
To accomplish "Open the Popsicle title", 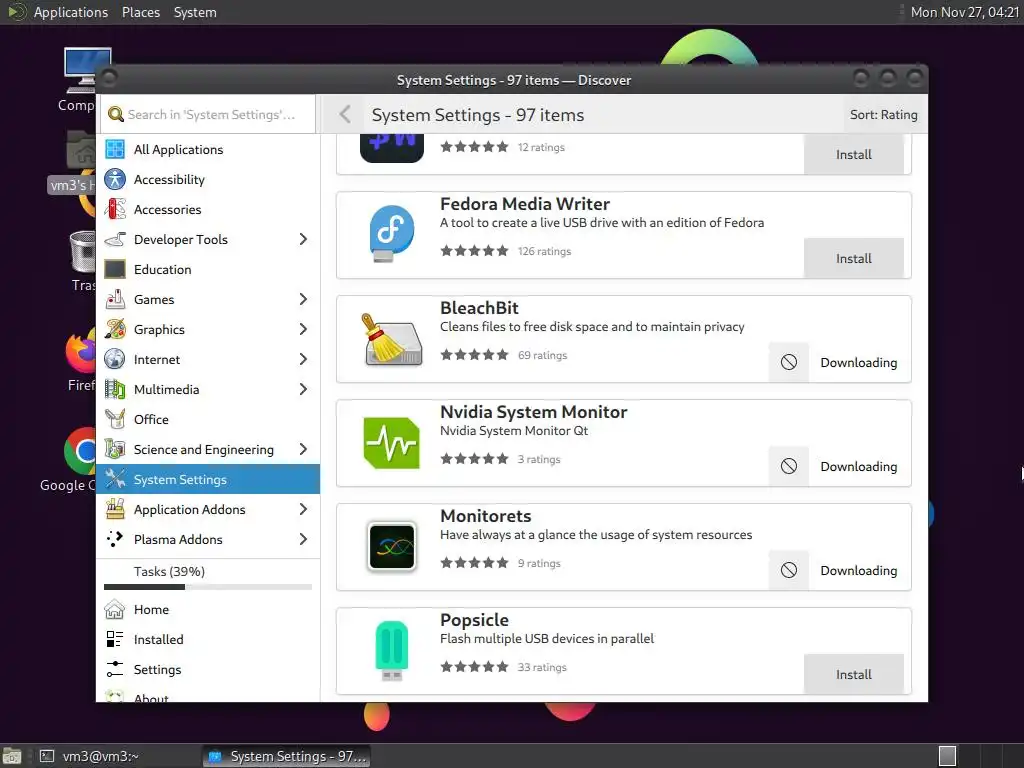I will 474,620.
